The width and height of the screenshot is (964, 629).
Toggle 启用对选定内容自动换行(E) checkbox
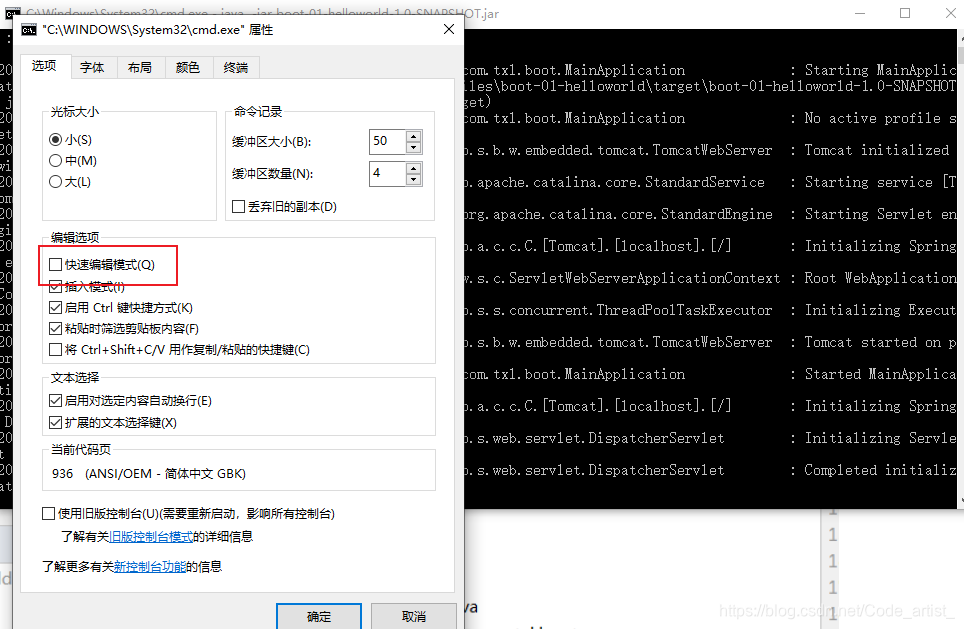click(x=55, y=401)
